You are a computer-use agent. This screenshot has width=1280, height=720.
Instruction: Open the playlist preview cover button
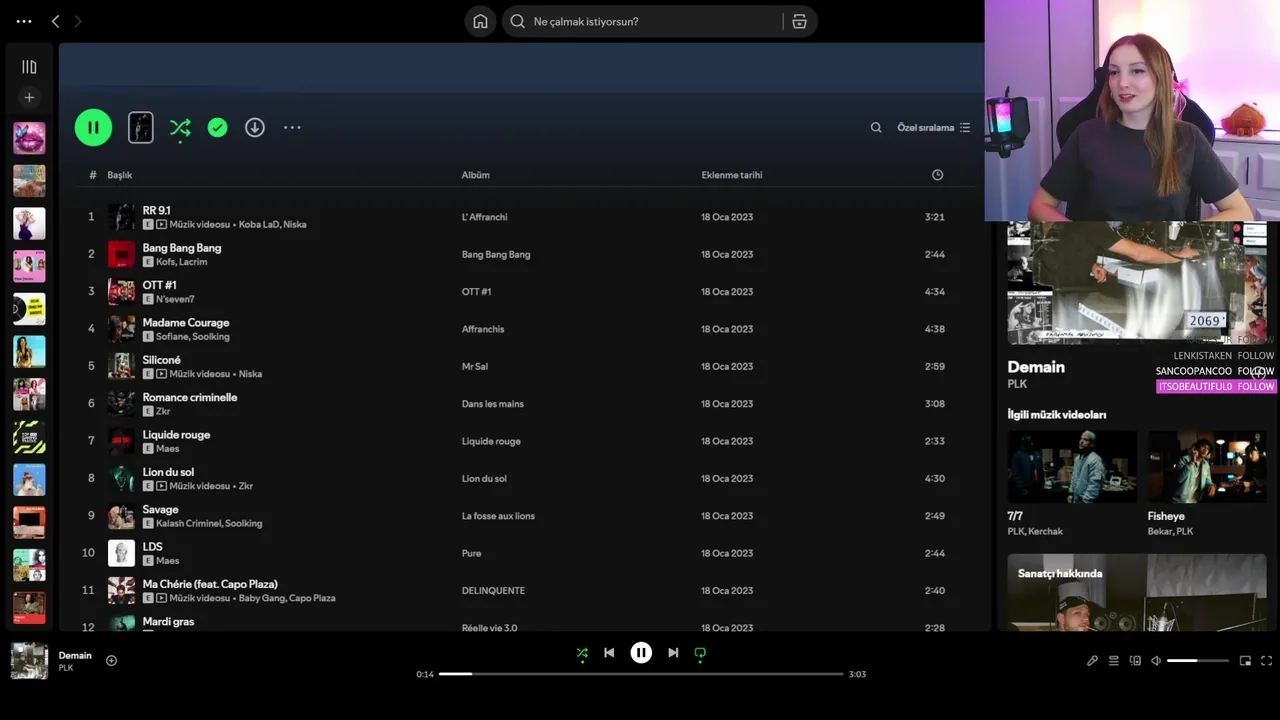pyautogui.click(x=141, y=127)
